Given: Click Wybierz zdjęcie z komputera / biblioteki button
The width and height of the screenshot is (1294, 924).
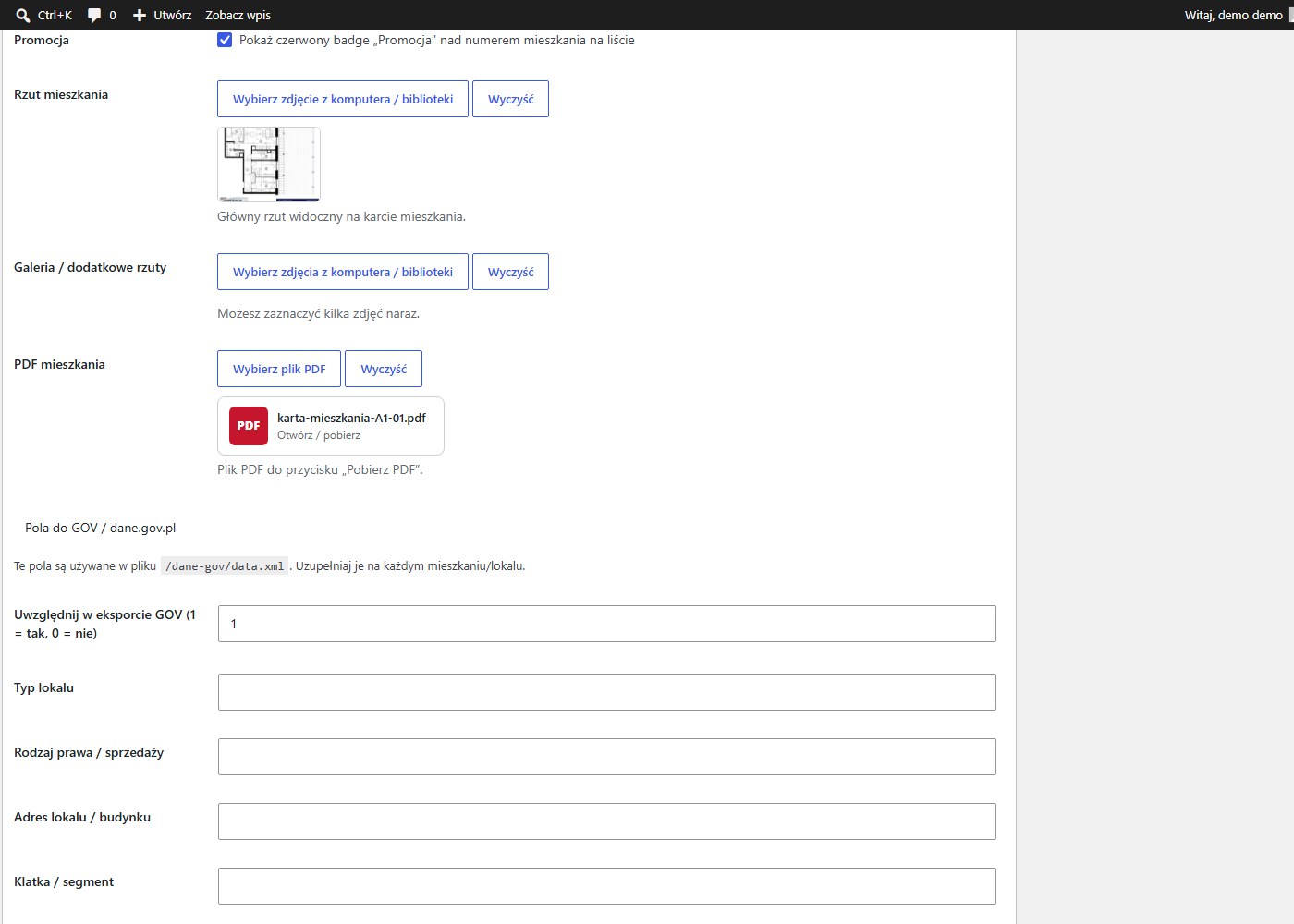Looking at the screenshot, I should click(x=343, y=99).
